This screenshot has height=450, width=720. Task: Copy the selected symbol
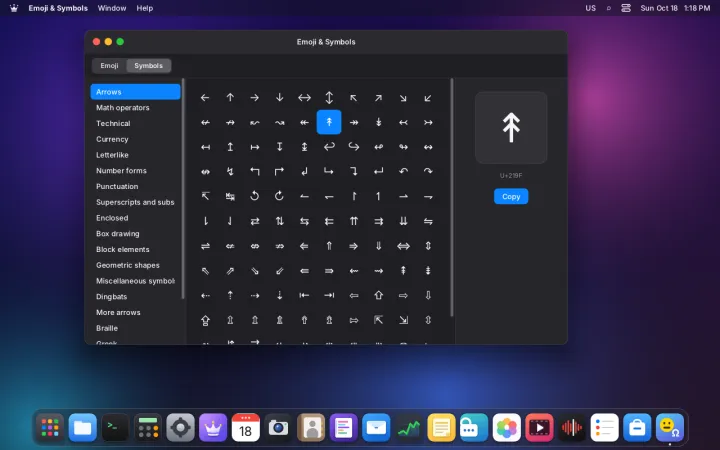tap(511, 197)
